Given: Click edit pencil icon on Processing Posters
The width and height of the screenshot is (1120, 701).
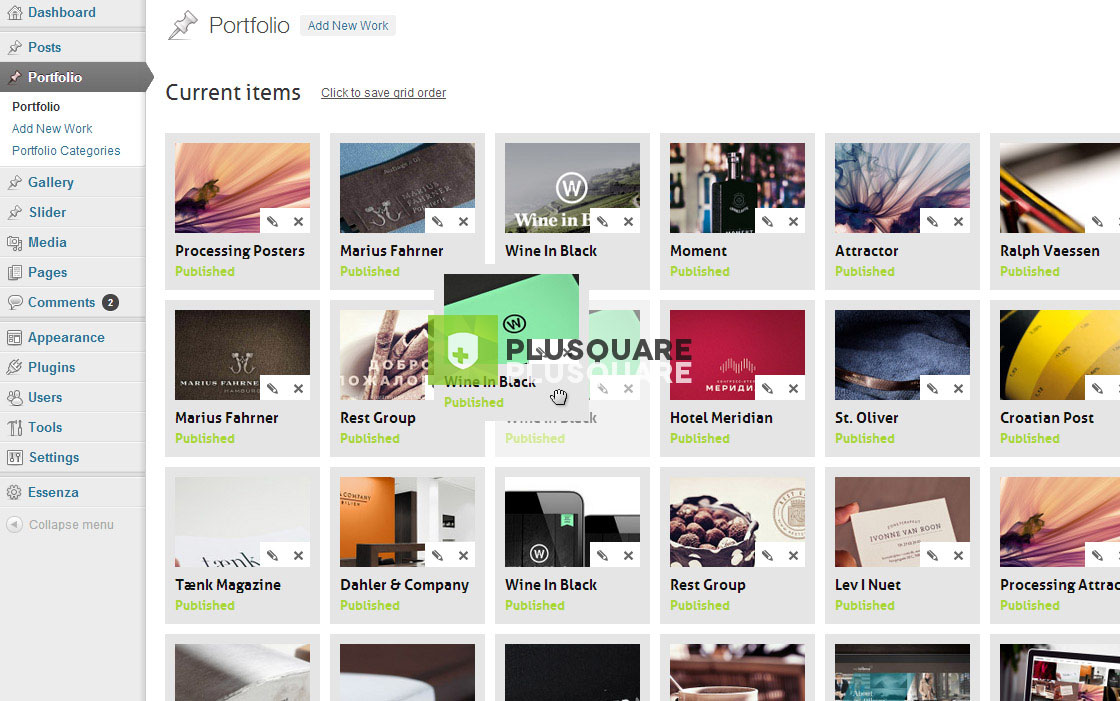Looking at the screenshot, I should click(x=272, y=221).
